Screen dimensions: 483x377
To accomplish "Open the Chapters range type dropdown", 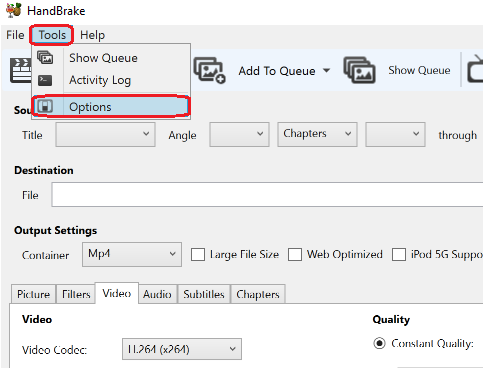I will click(317, 134).
